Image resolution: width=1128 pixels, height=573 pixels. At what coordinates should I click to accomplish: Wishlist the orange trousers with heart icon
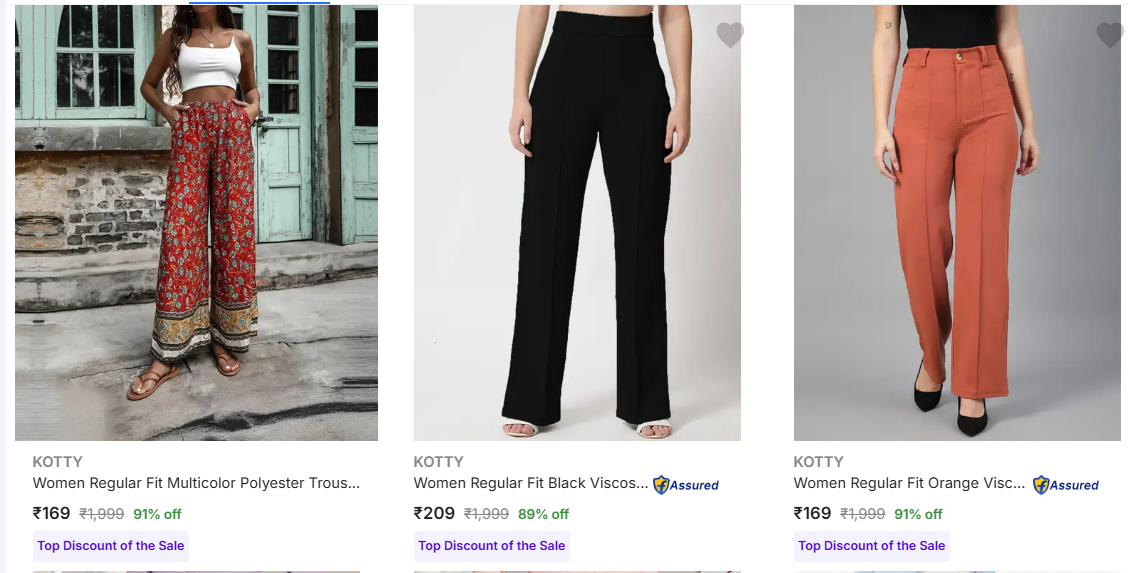point(1110,35)
